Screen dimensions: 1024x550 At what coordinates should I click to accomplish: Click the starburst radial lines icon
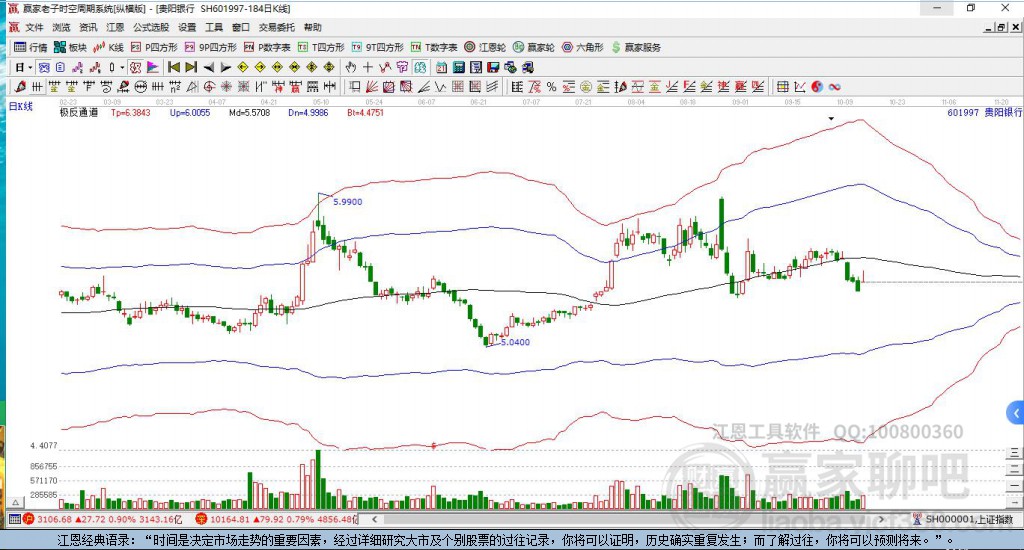tap(226, 87)
